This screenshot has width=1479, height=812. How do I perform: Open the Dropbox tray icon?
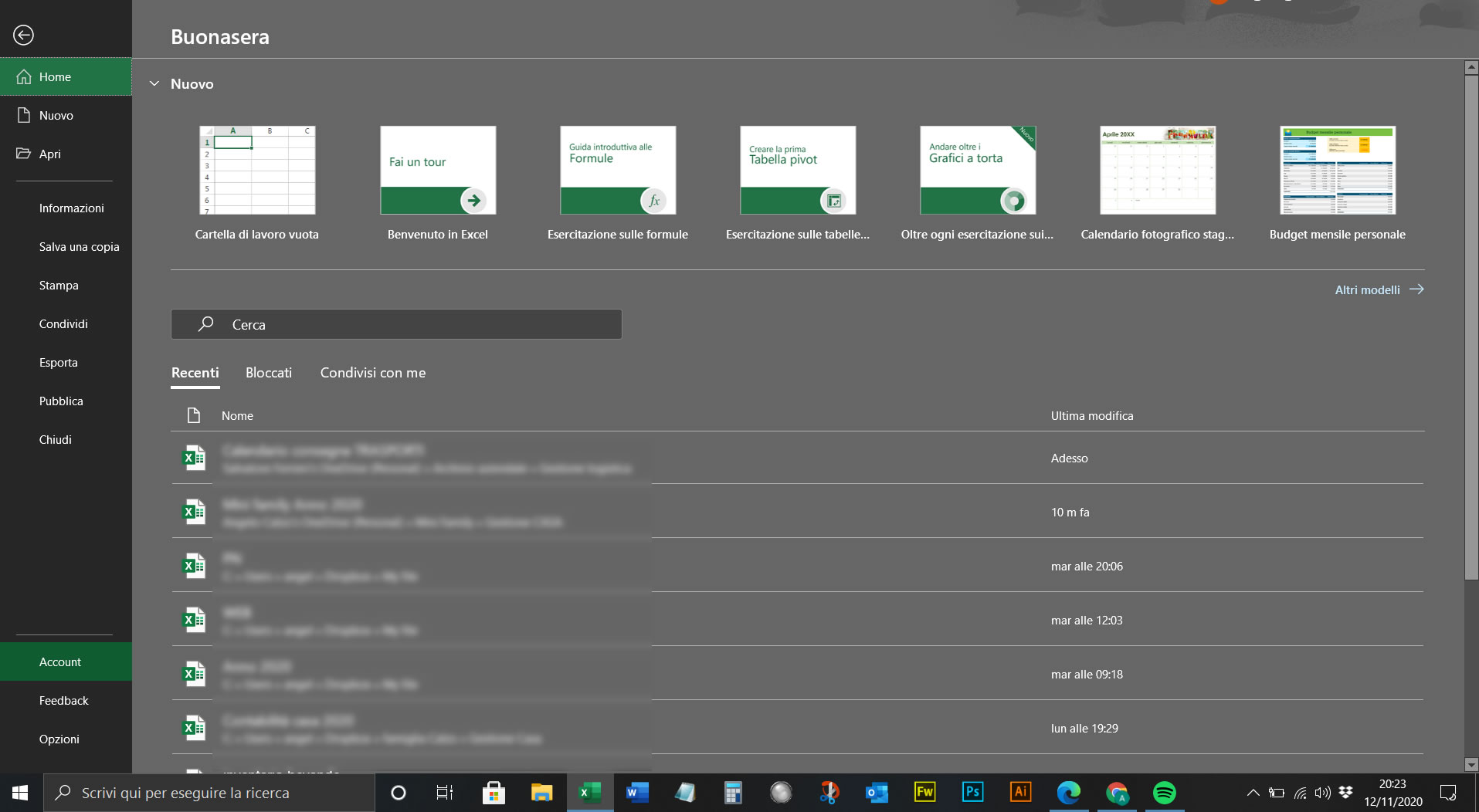tap(1346, 793)
